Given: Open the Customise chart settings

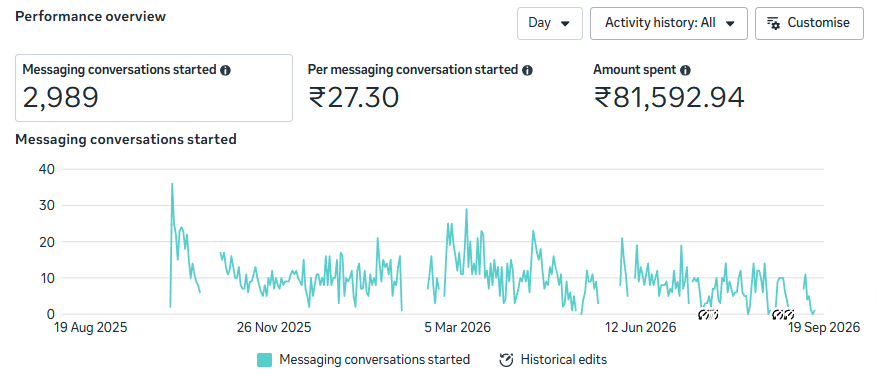Looking at the screenshot, I should [x=809, y=24].
